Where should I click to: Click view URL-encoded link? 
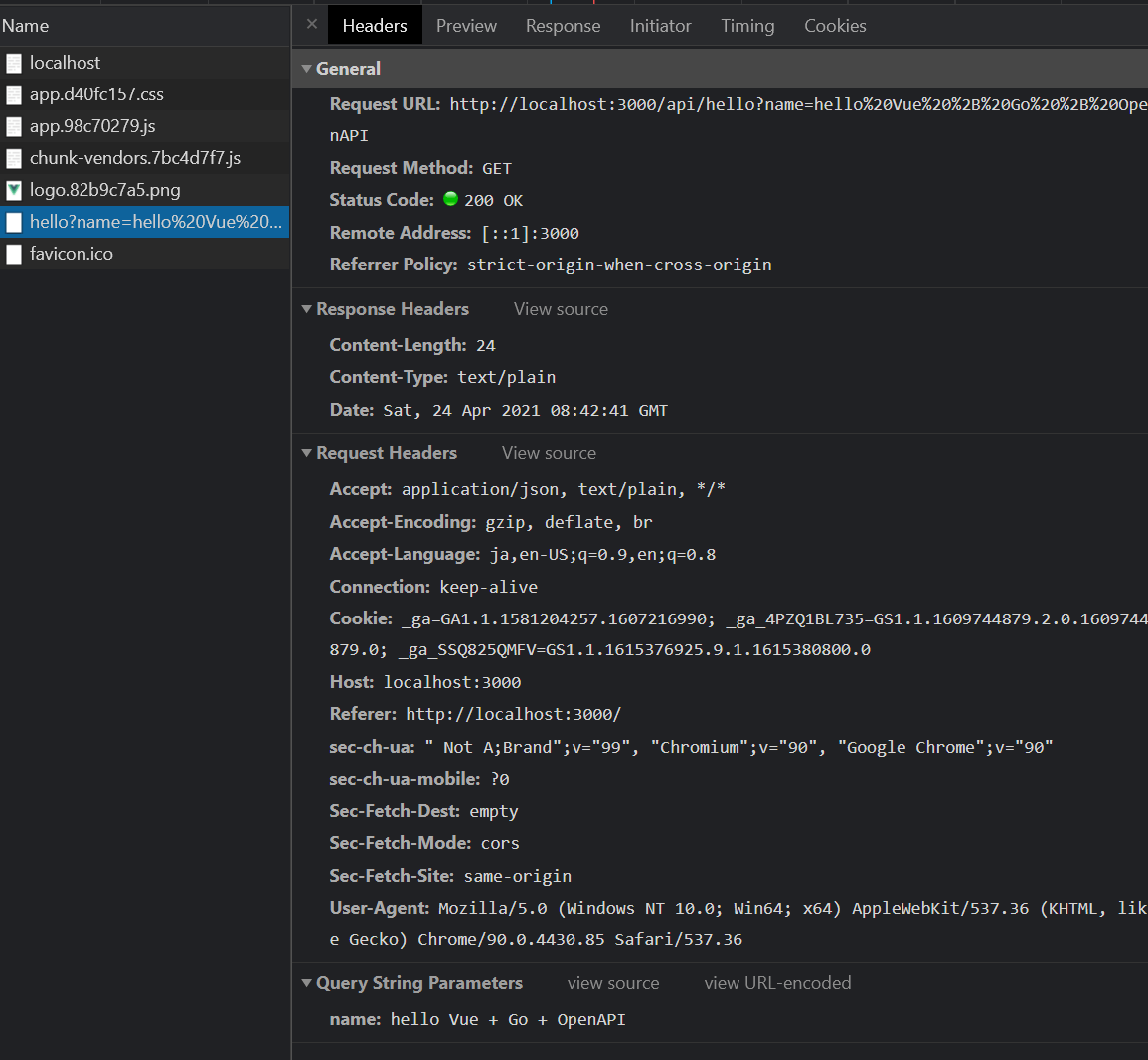pos(777,983)
